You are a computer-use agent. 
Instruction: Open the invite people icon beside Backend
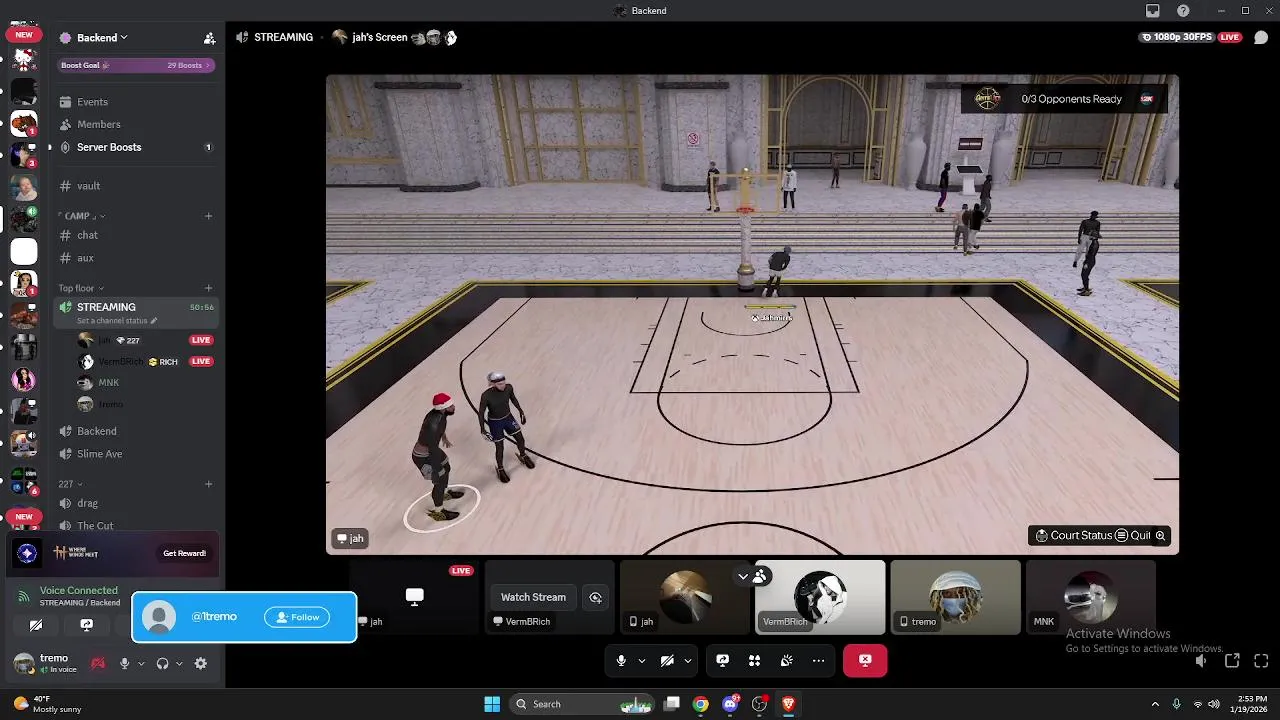(209, 38)
